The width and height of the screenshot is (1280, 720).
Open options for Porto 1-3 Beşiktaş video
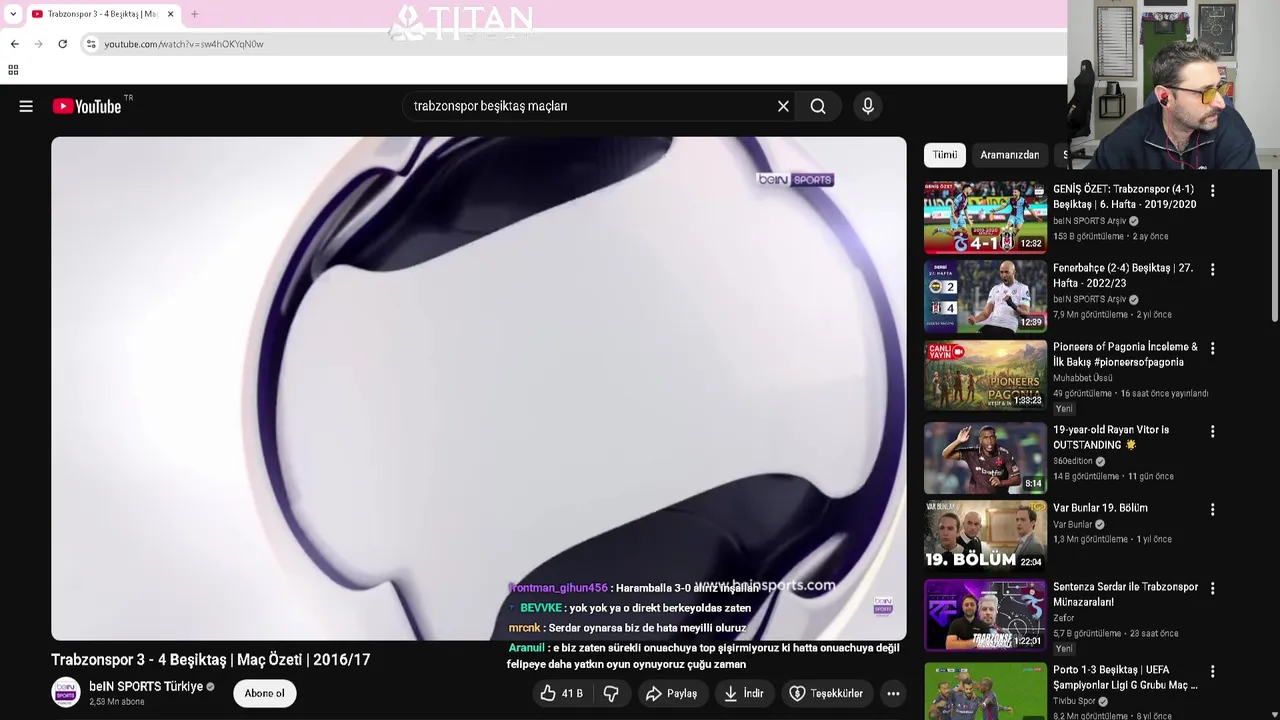pyautogui.click(x=1213, y=671)
